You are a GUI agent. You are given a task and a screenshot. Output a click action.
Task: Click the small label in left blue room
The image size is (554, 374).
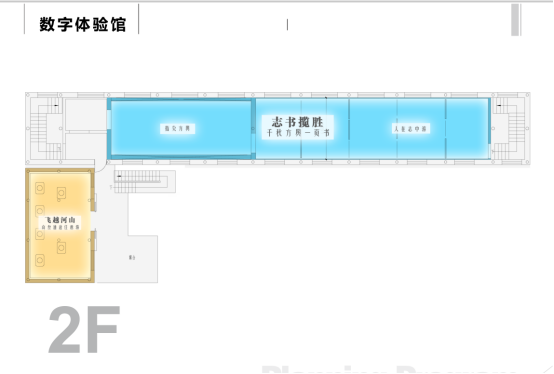coord(177,128)
